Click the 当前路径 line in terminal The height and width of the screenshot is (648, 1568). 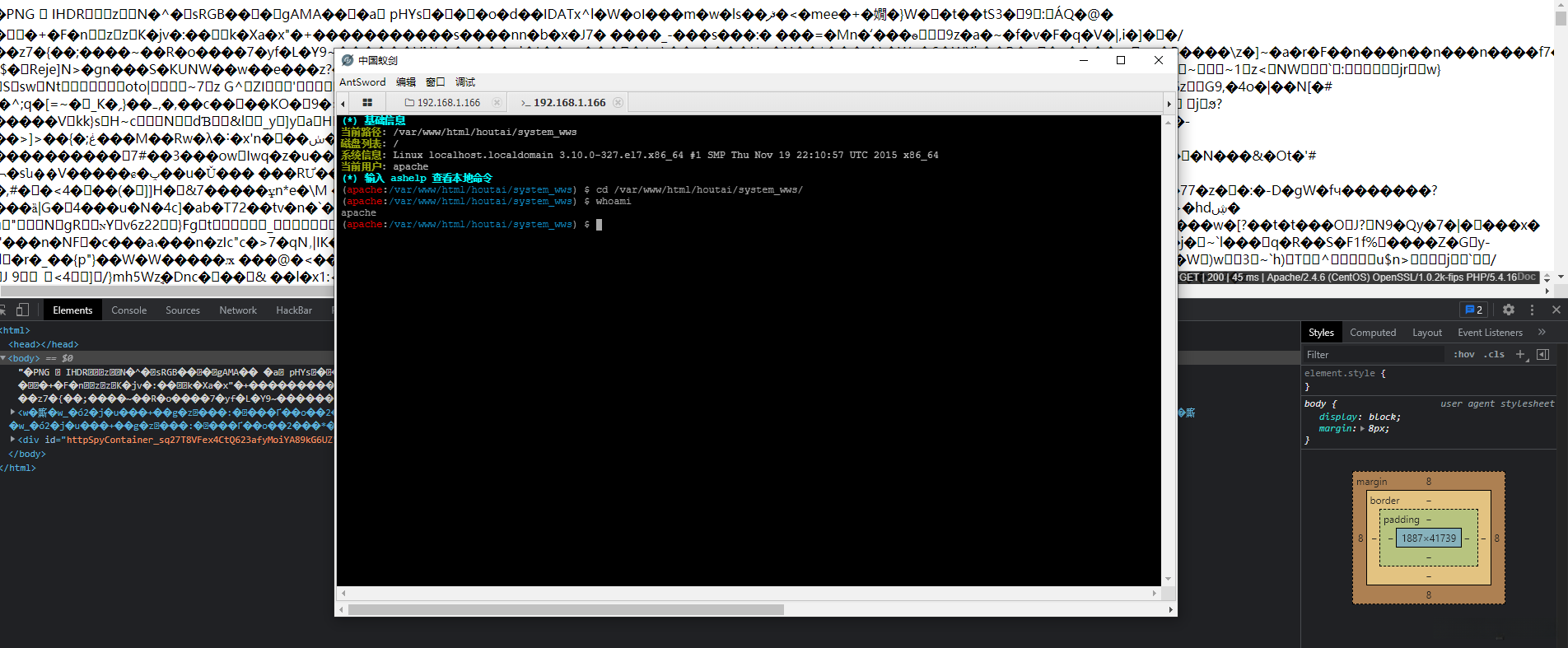(459, 132)
